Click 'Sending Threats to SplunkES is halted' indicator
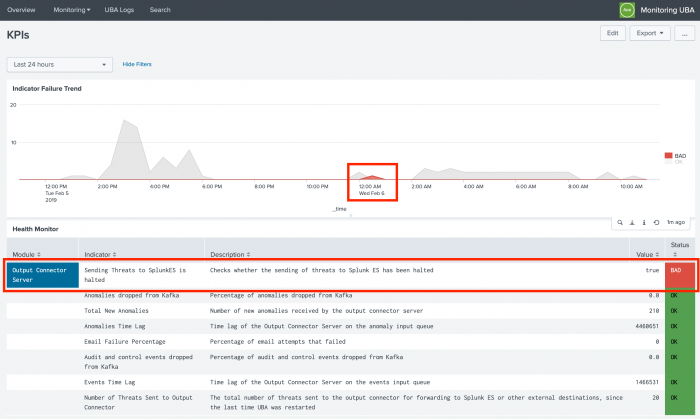 click(x=135, y=275)
